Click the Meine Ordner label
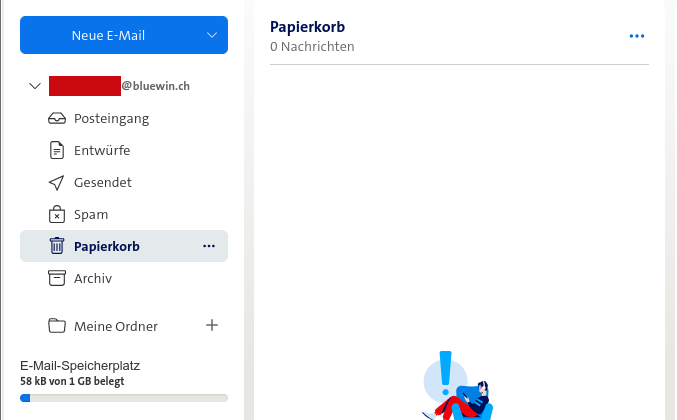Image resolution: width=677 pixels, height=420 pixels. click(116, 326)
